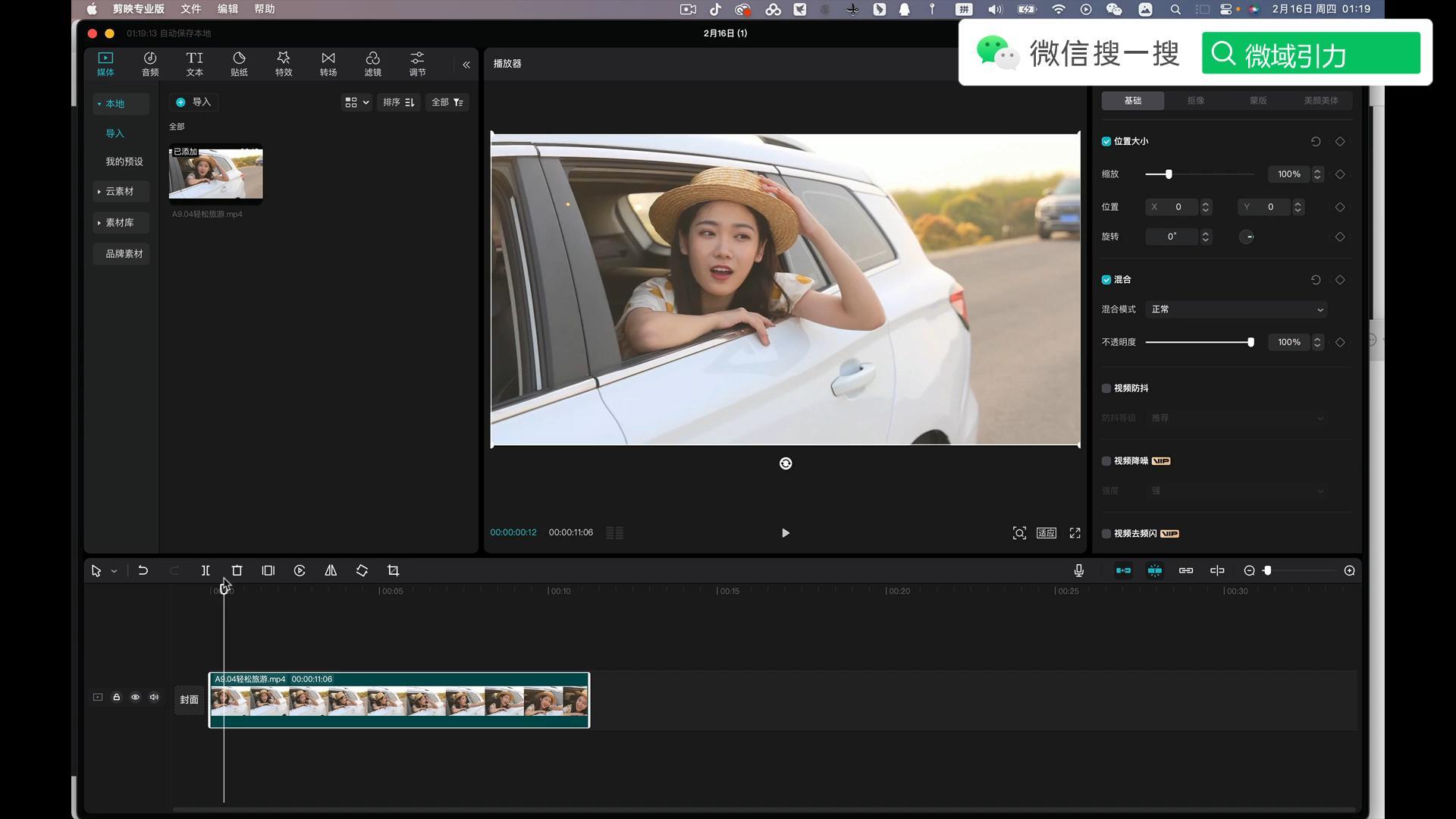Mute the main track audio
The height and width of the screenshot is (819, 1456).
point(154,697)
